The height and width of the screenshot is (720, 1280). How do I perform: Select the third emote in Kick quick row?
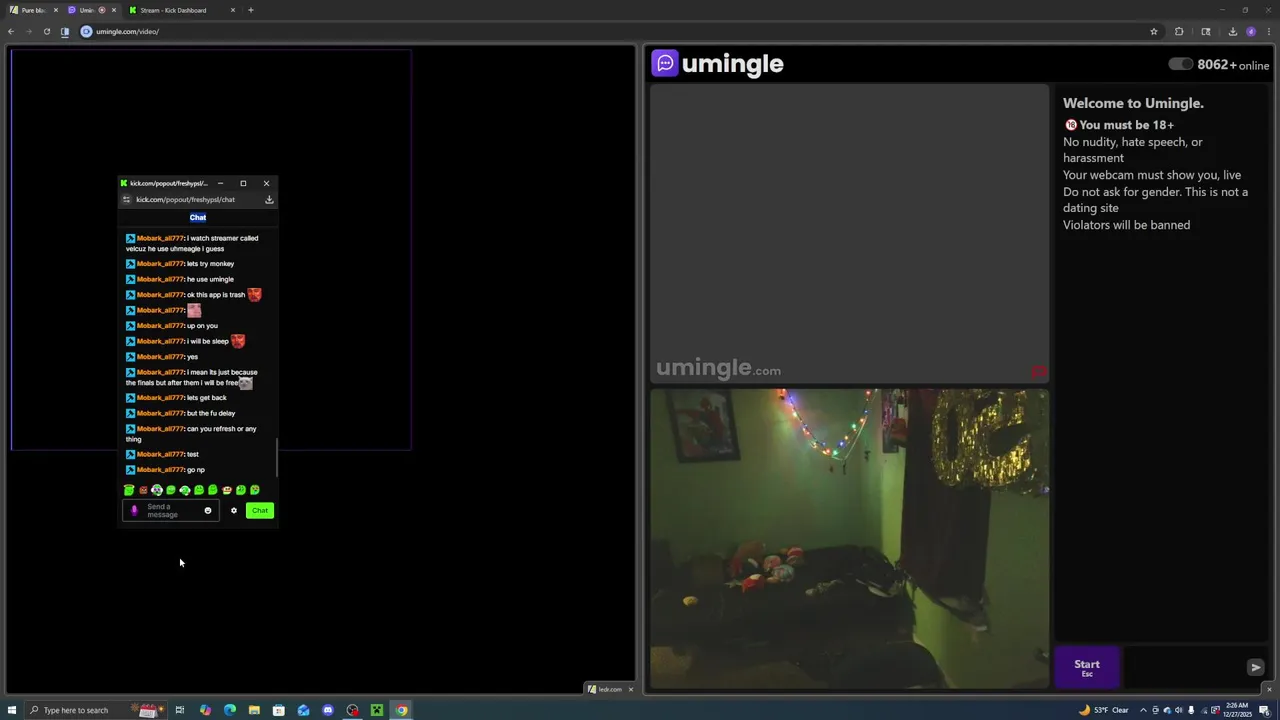tap(157, 490)
